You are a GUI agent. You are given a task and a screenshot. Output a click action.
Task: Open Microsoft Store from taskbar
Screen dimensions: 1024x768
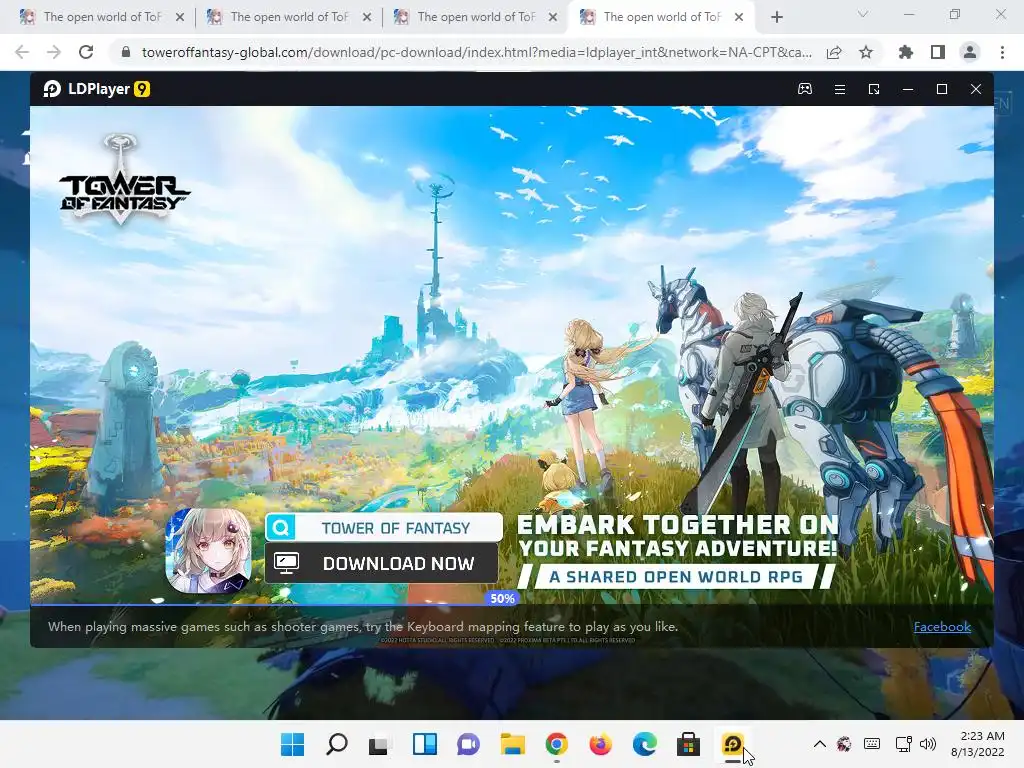688,744
